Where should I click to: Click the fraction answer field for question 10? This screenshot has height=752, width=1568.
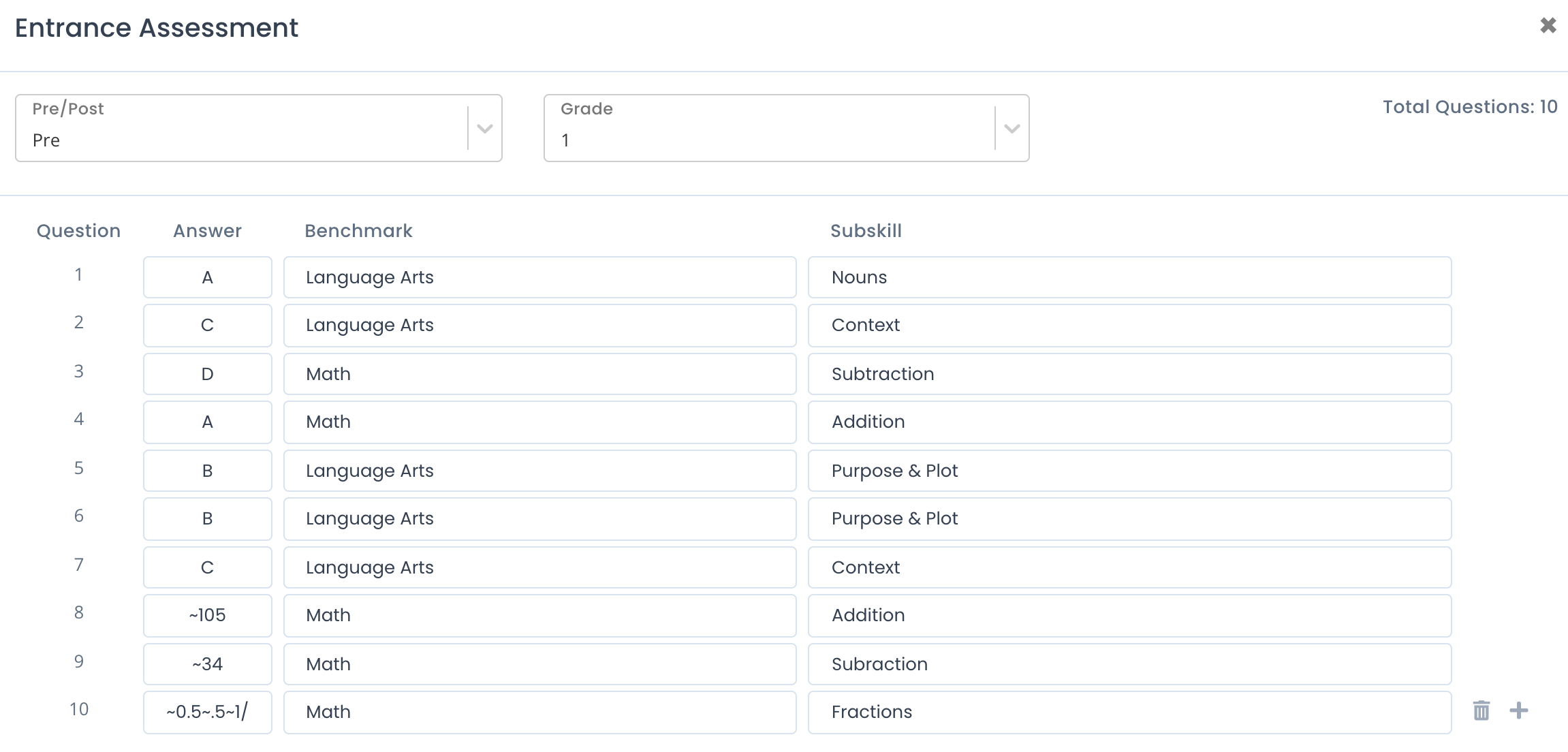207,712
